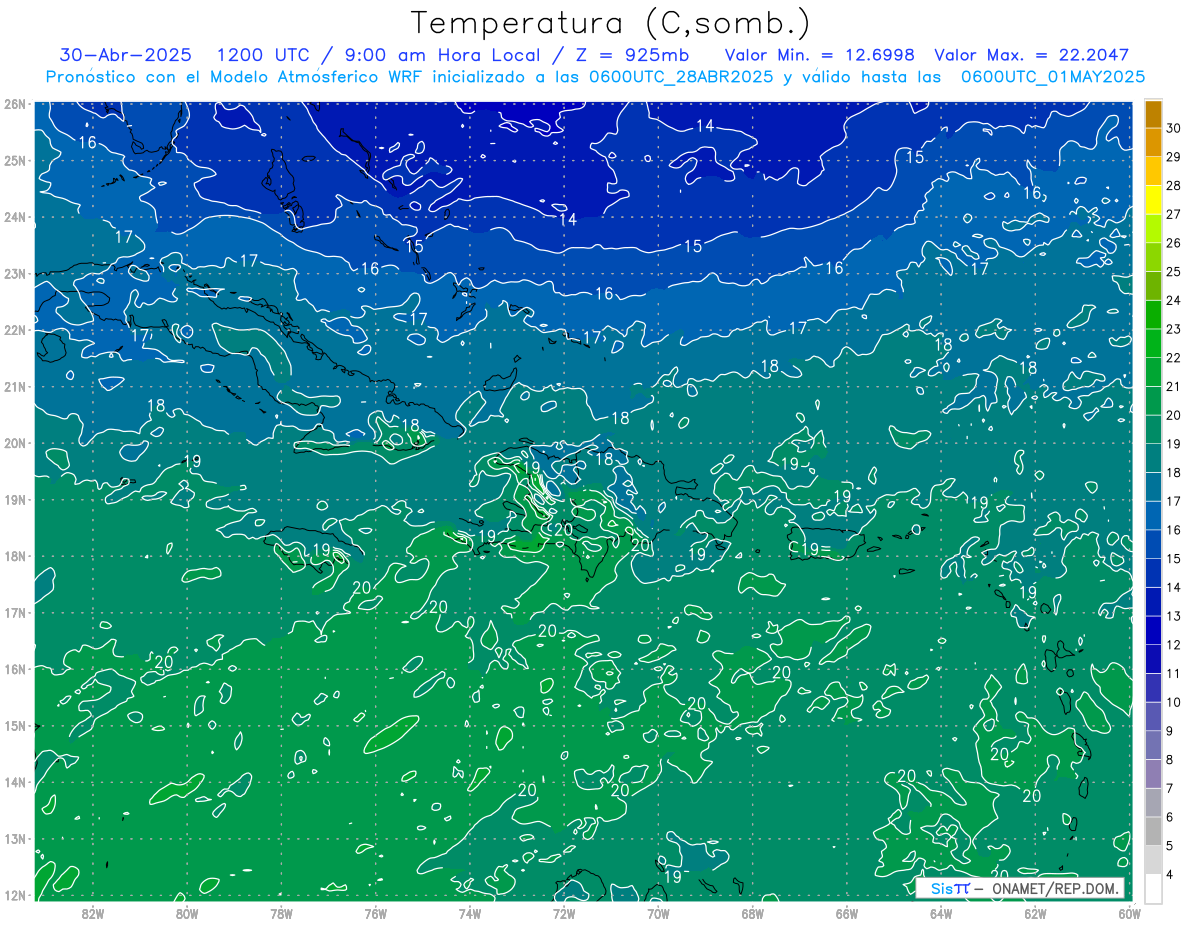The width and height of the screenshot is (1200, 927).
Task: Click the brown-orange swatch at the top of the temperature scale
Action: point(1153,114)
